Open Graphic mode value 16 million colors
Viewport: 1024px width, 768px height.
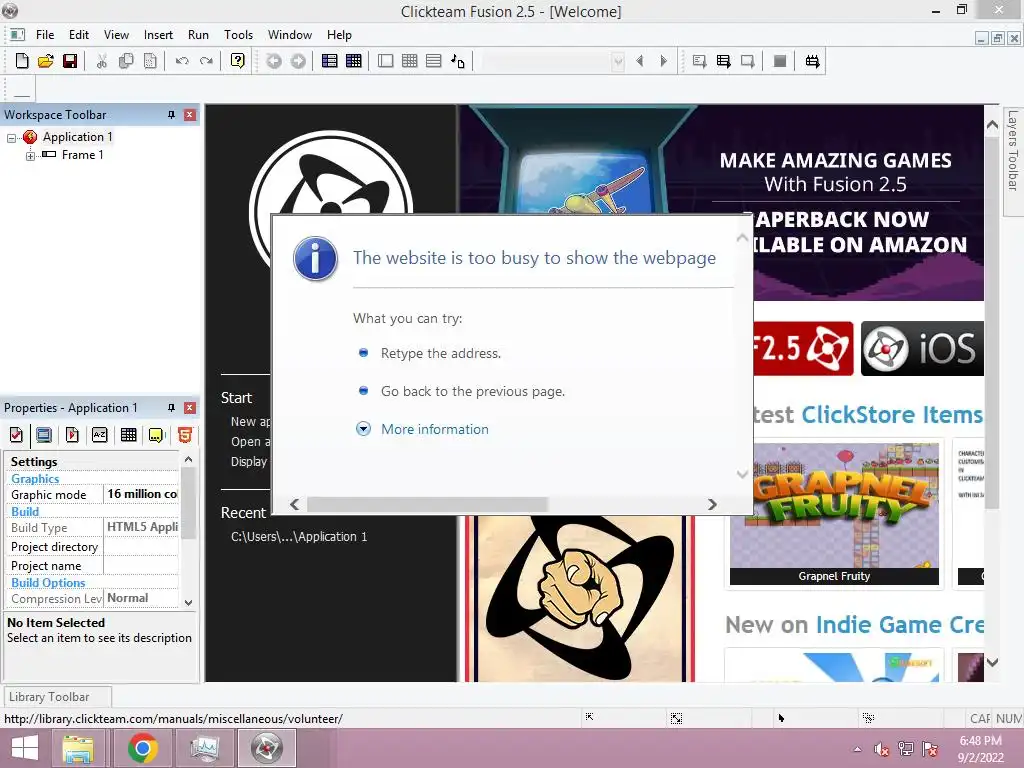(x=141, y=494)
